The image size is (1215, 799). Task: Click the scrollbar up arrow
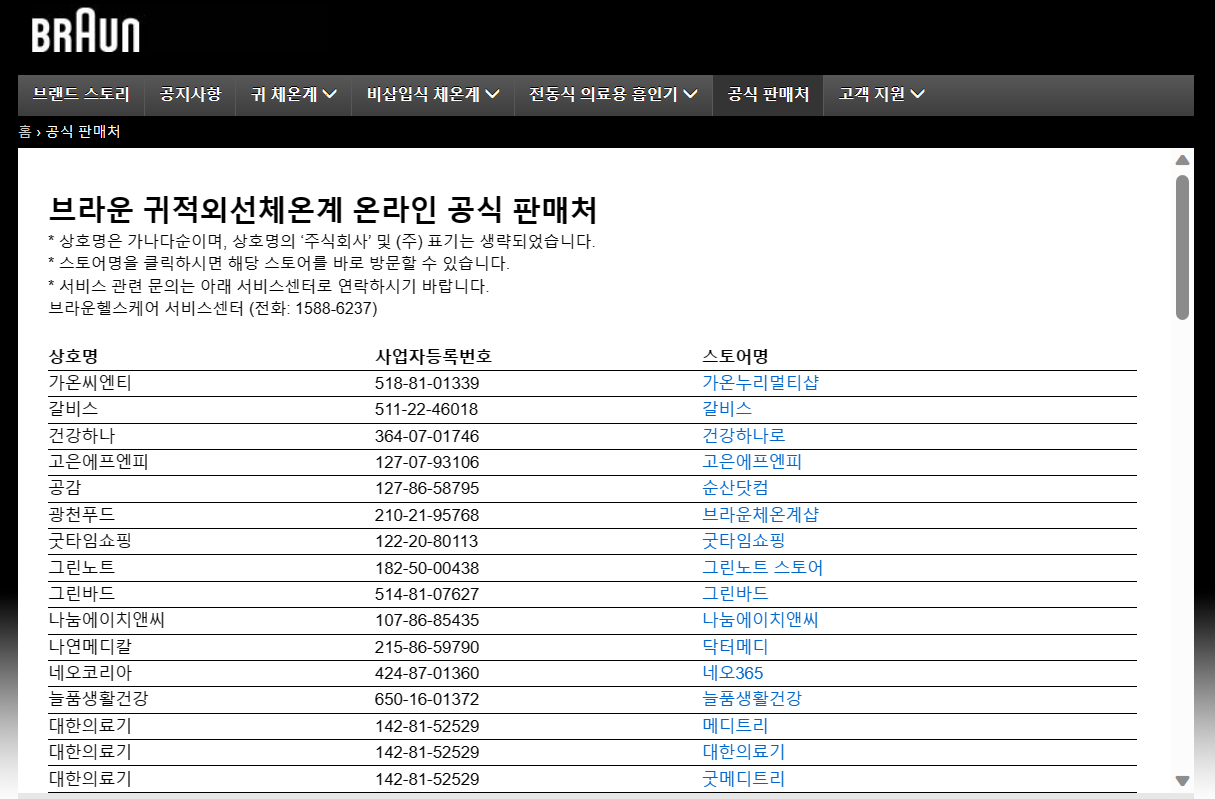pos(1182,160)
